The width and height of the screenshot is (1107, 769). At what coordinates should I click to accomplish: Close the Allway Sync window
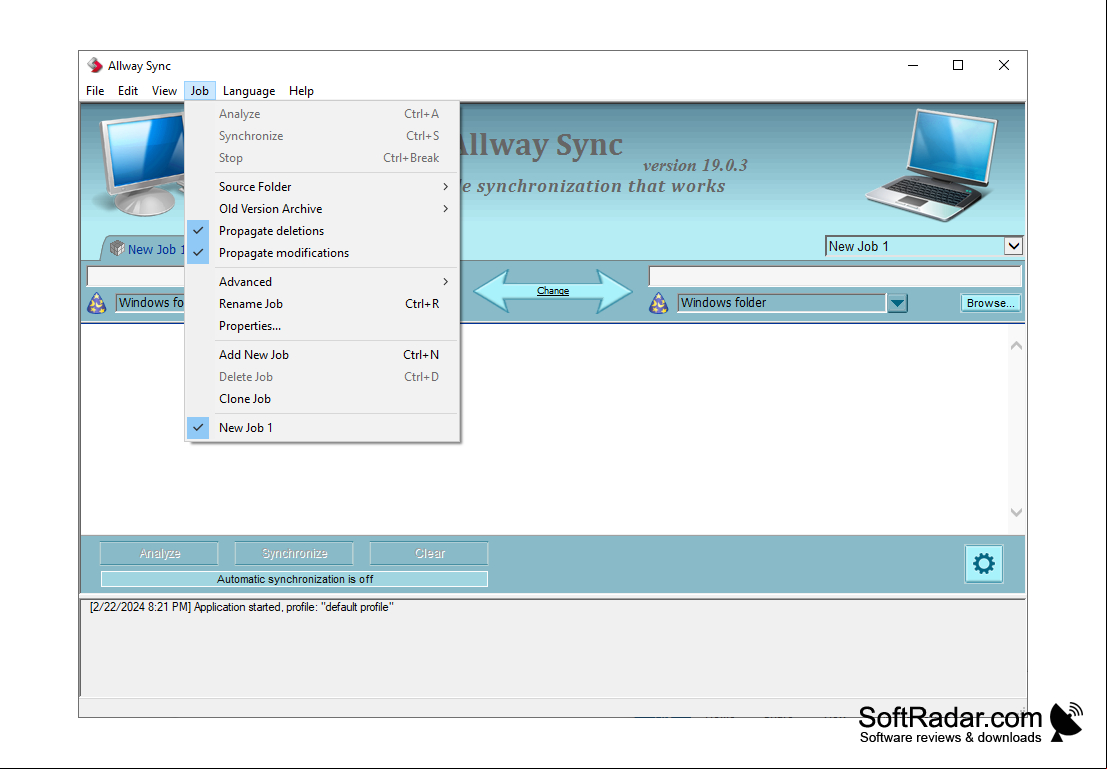point(1004,66)
